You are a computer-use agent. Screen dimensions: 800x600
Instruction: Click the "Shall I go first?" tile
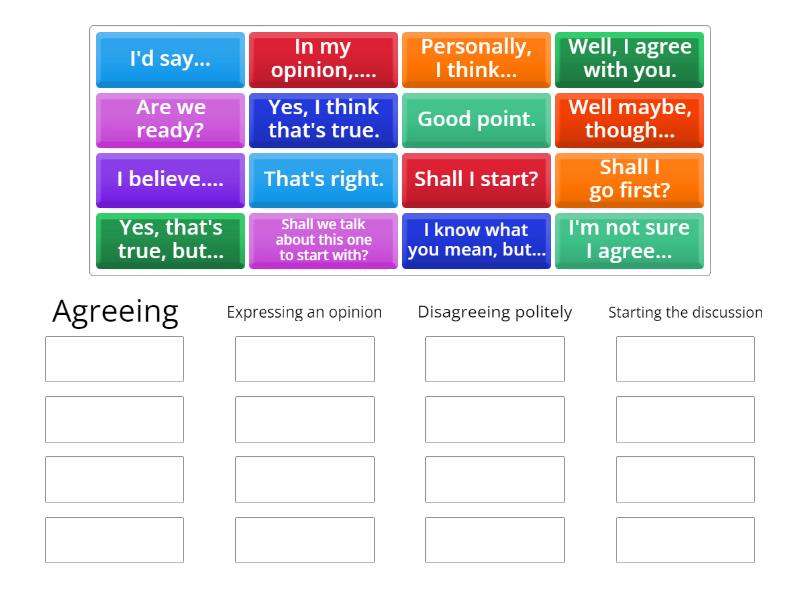[629, 180]
